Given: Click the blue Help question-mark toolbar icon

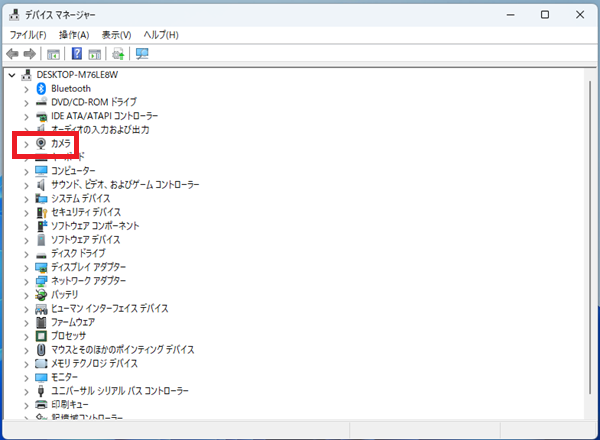Looking at the screenshot, I should [76, 53].
